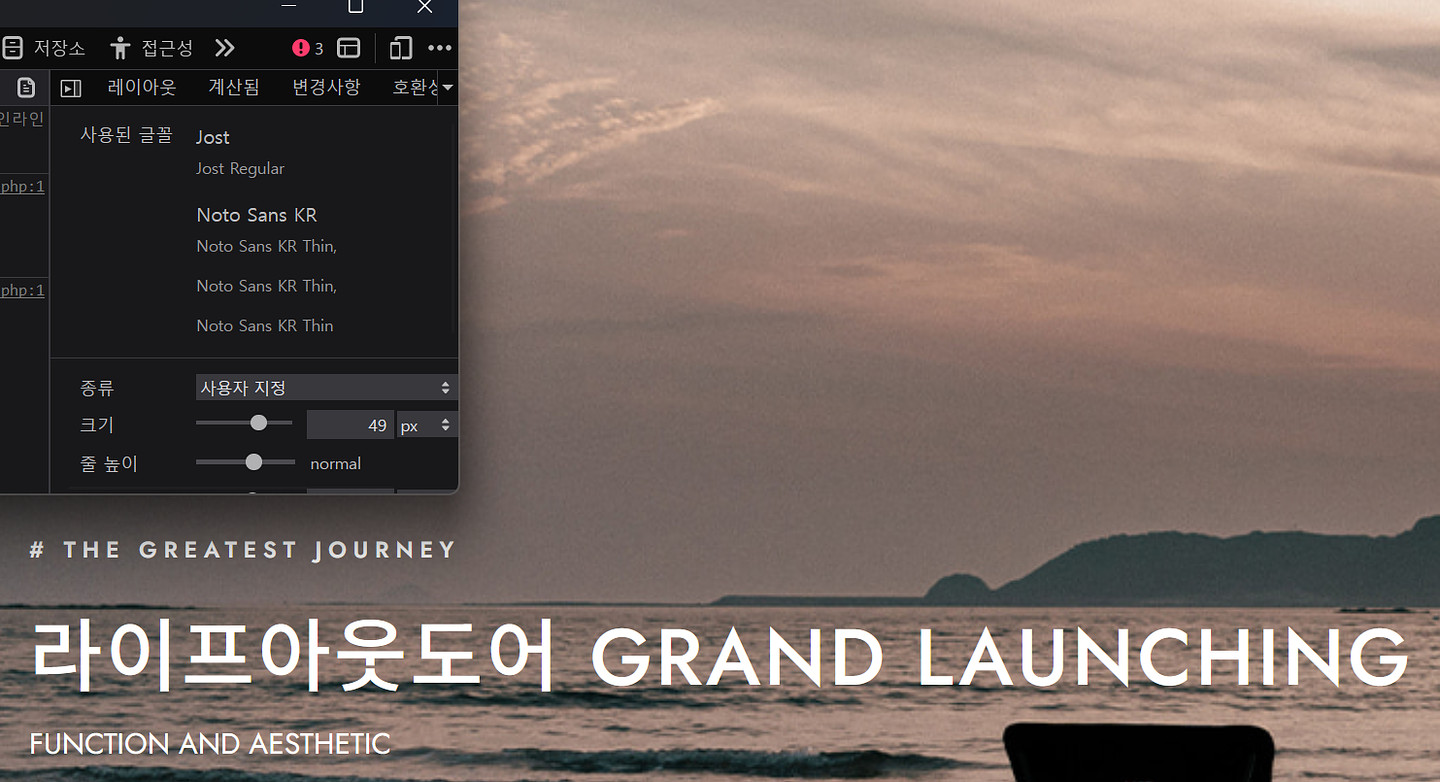
Task: Click the font size field showing 49
Action: [350, 425]
